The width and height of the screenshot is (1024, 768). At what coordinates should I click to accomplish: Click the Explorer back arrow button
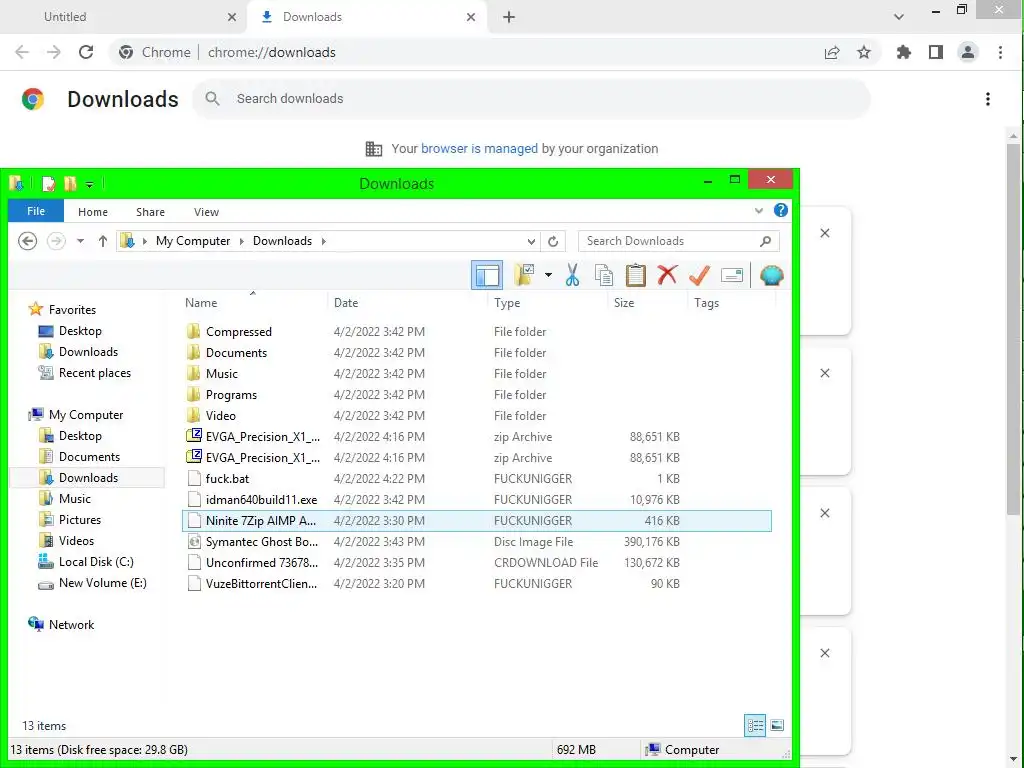tap(27, 241)
